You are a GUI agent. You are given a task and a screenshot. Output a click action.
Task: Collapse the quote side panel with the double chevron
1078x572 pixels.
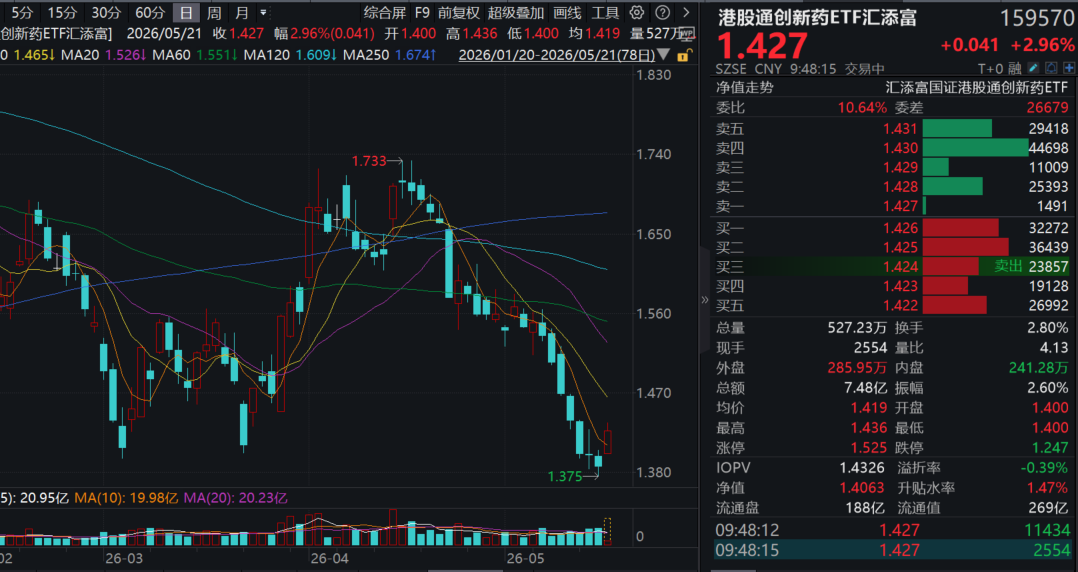coord(704,299)
